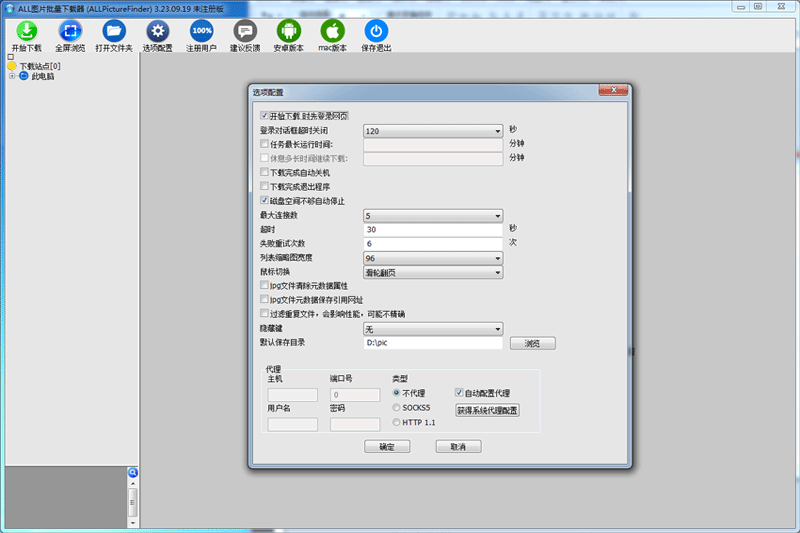Enable 任务最长运行时间 checkbox
Screen dimensions: 800x533
click(264, 144)
